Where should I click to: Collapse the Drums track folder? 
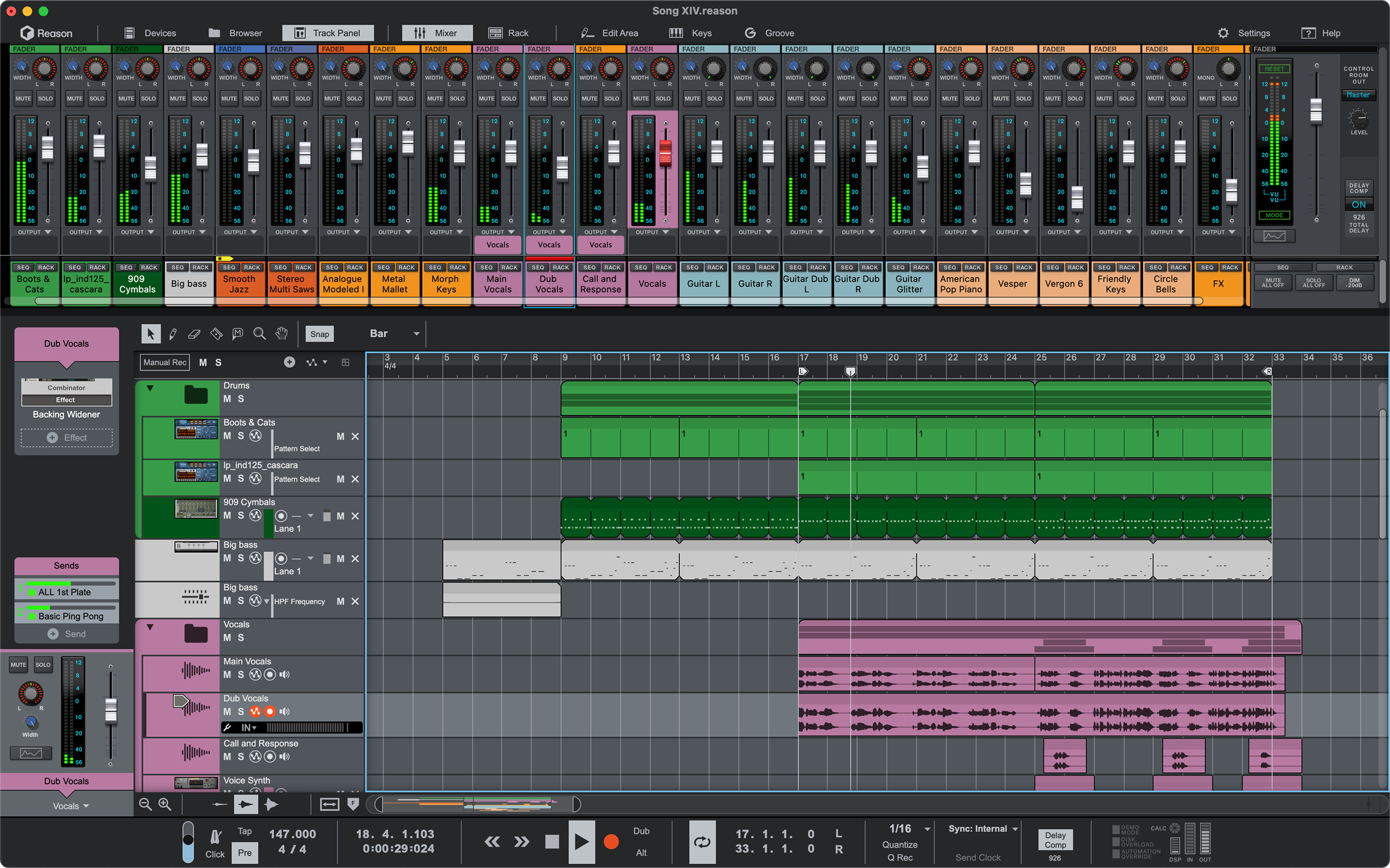(x=150, y=388)
